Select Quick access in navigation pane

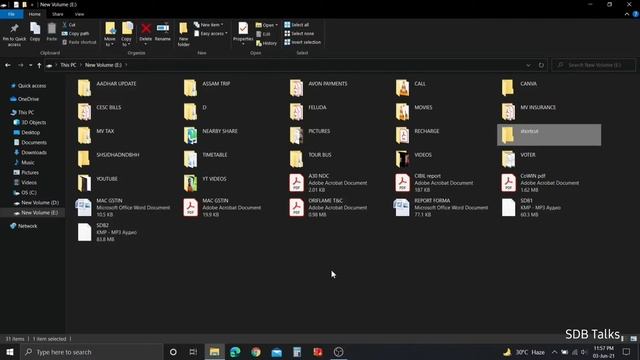pyautogui.click(x=32, y=86)
